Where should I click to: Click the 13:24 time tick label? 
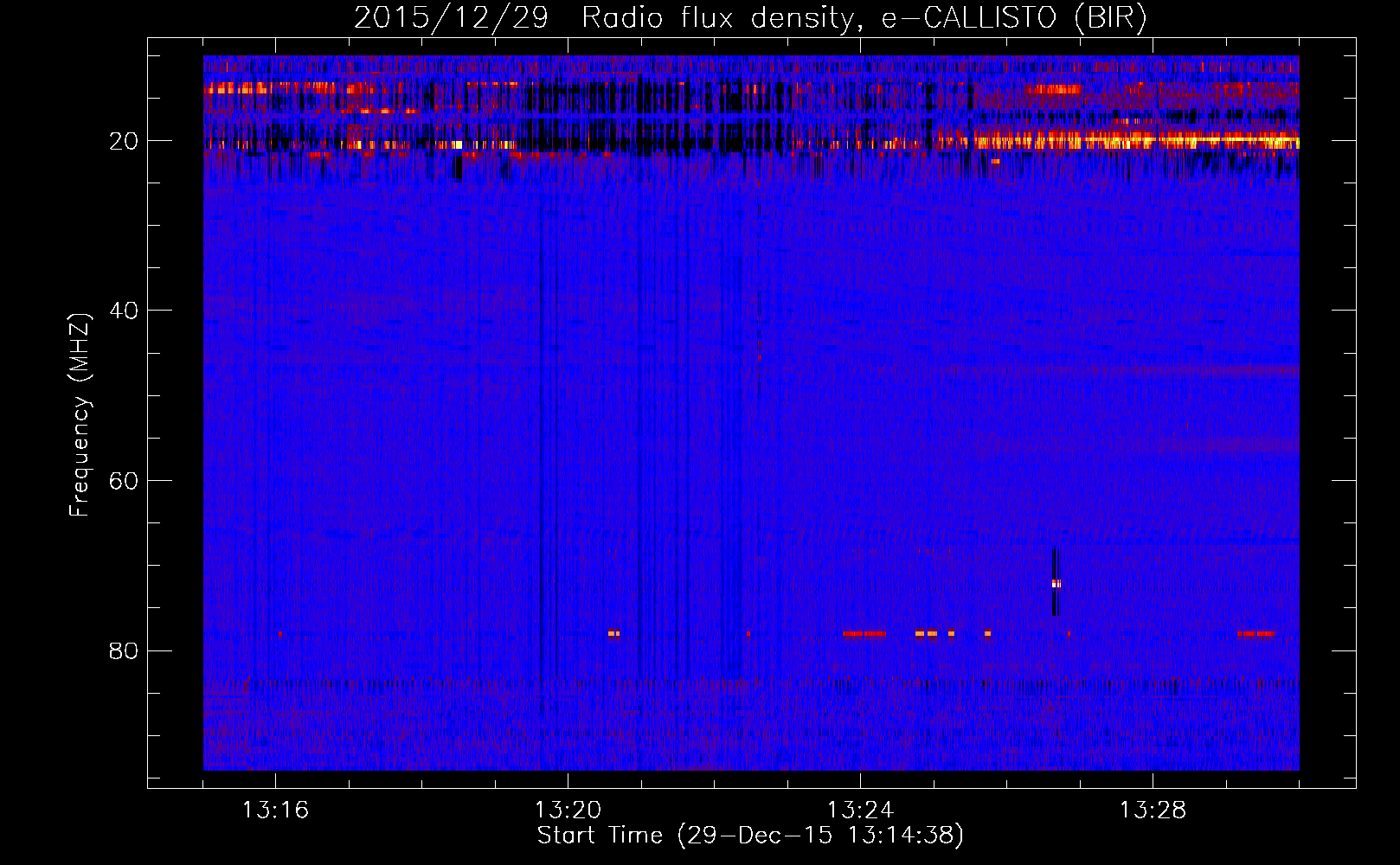[x=861, y=811]
